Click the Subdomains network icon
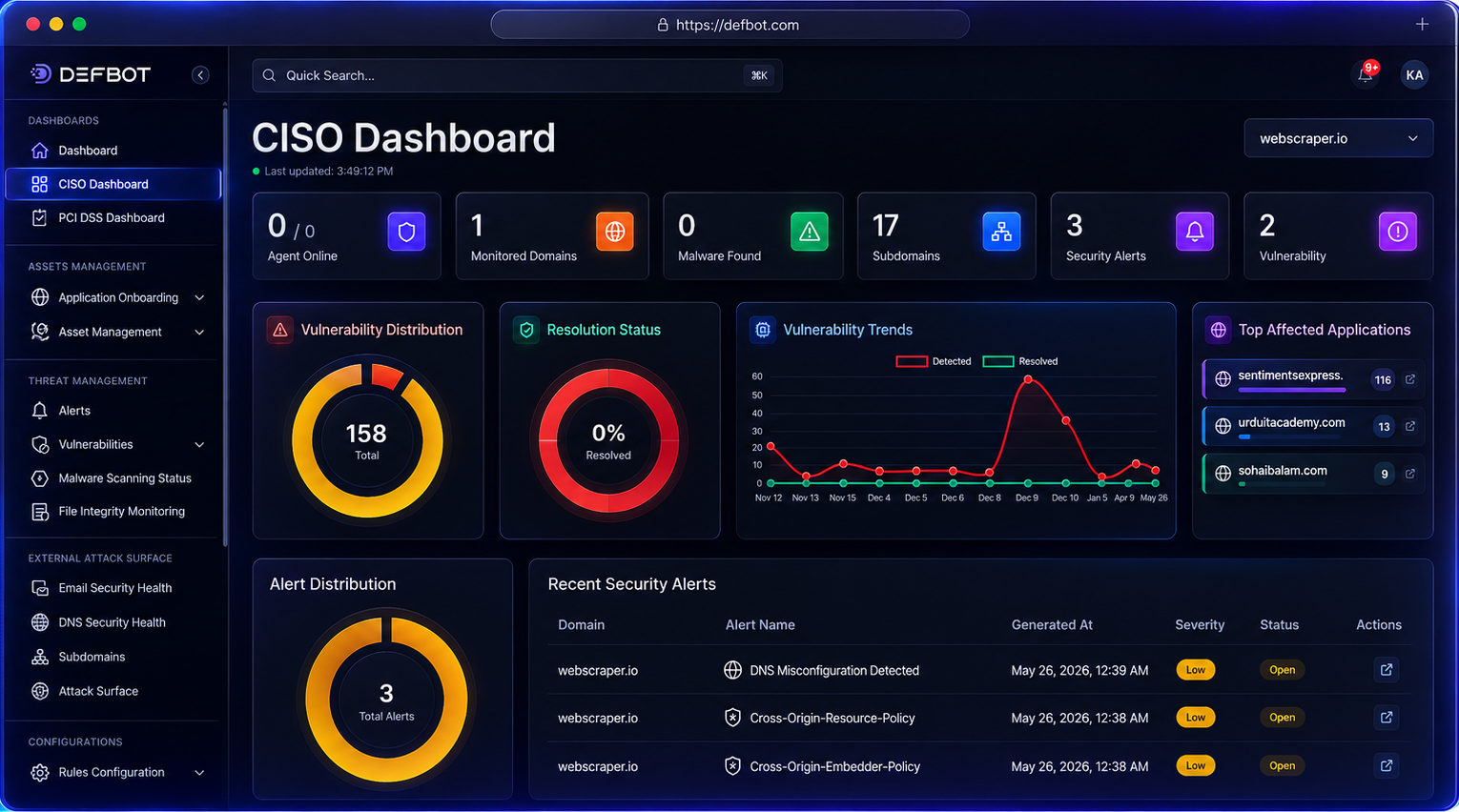The width and height of the screenshot is (1459, 812). tap(1001, 232)
